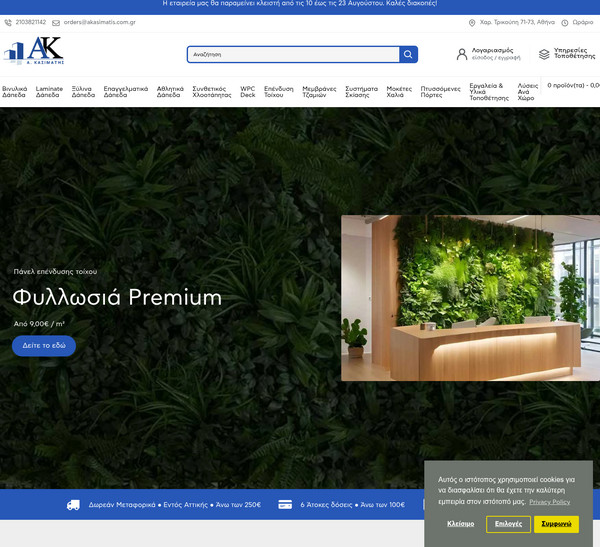The width and height of the screenshot is (600, 547).
Task: Click the Ωράριο hours link
Action: point(582,22)
